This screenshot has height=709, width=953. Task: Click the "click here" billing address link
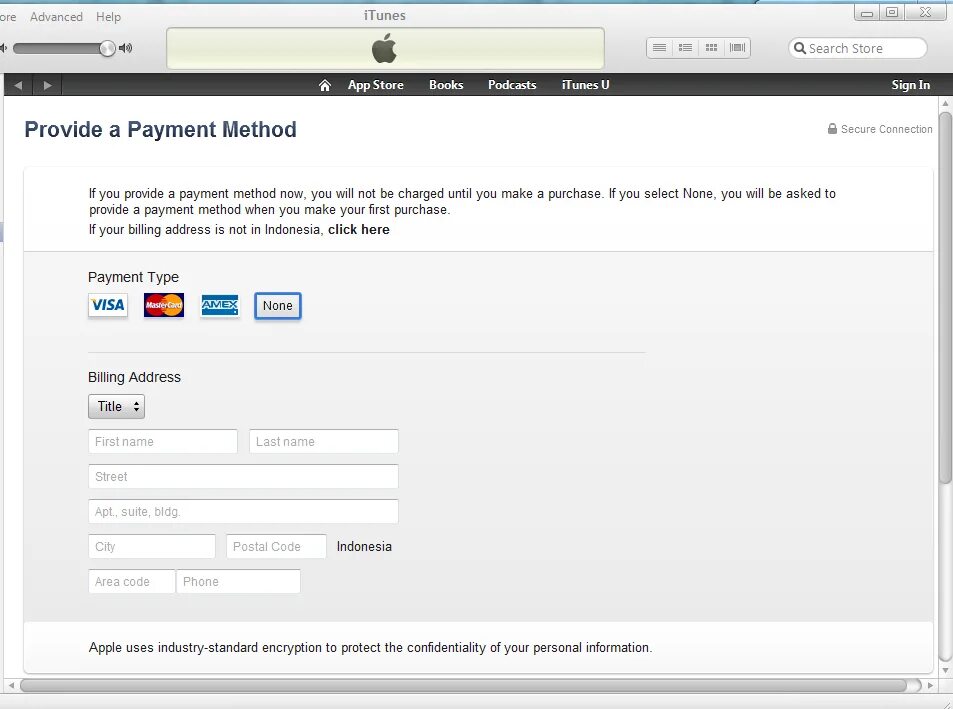click(359, 230)
